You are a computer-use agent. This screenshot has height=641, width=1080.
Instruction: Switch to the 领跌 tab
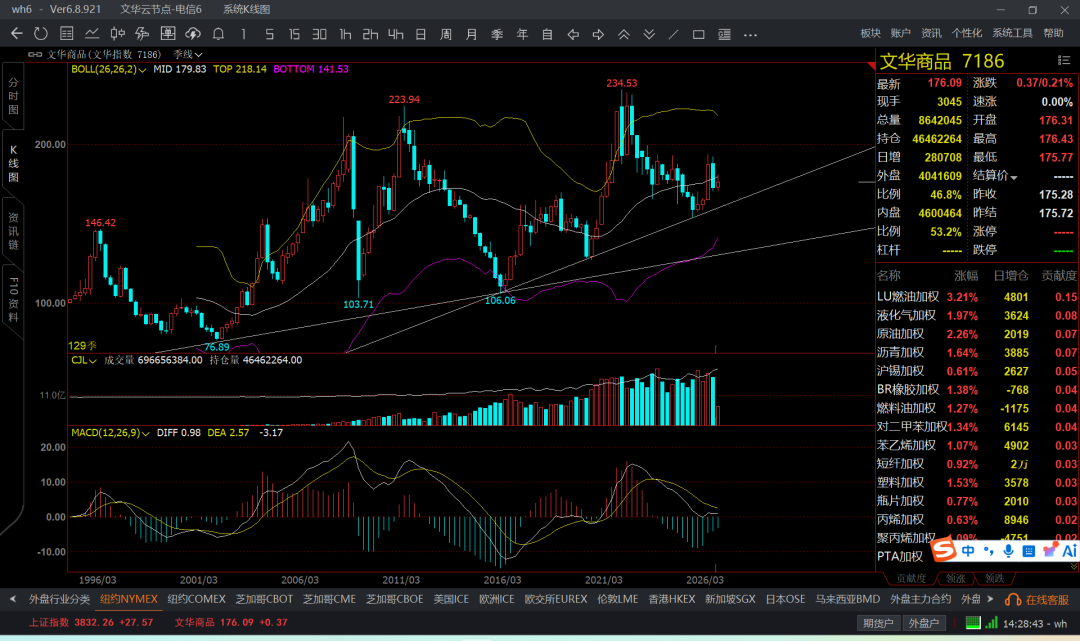pos(994,578)
